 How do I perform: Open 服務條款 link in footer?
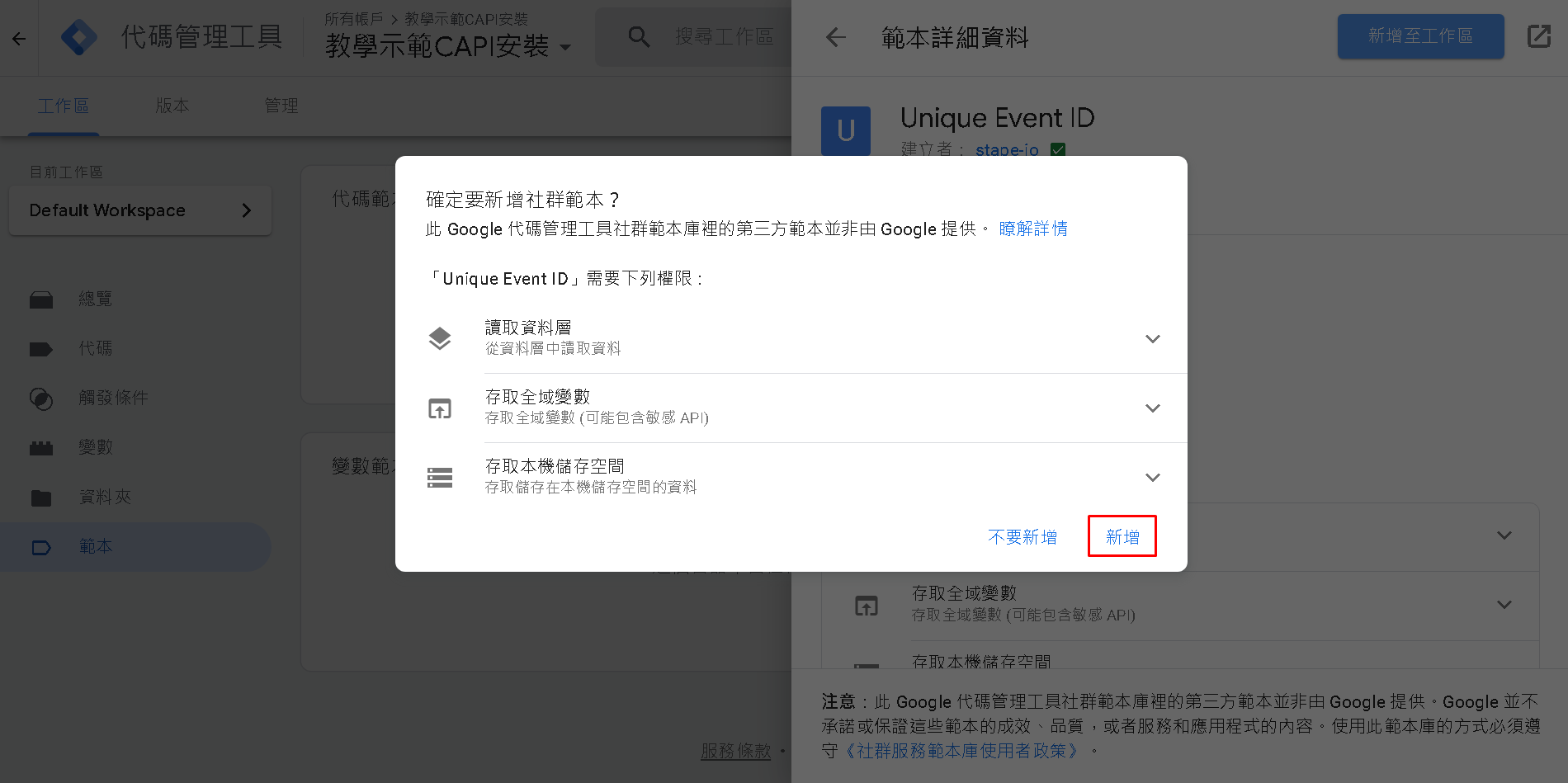pos(735,751)
